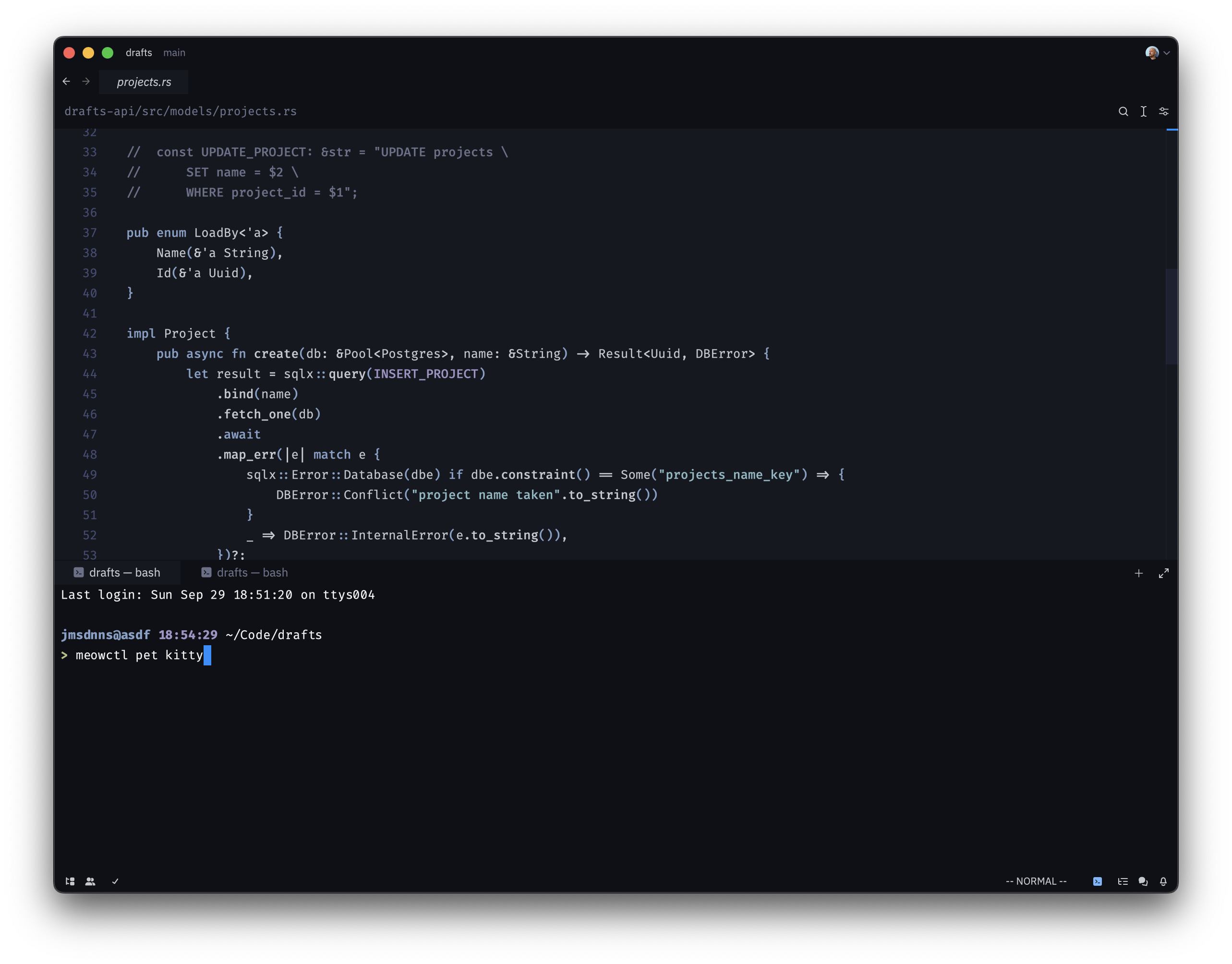Click '.fetch_one(db)' on line 46
The height and width of the screenshot is (964, 1232).
pyautogui.click(x=269, y=414)
